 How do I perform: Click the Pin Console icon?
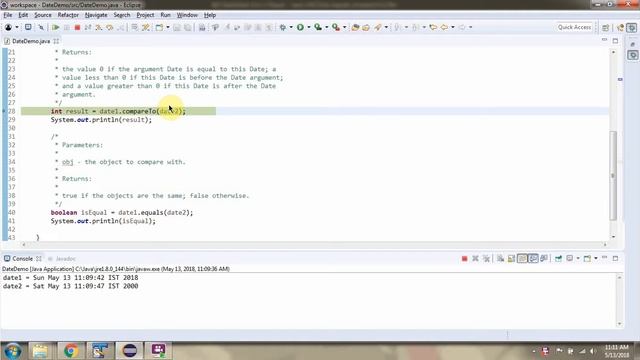pos(558,258)
